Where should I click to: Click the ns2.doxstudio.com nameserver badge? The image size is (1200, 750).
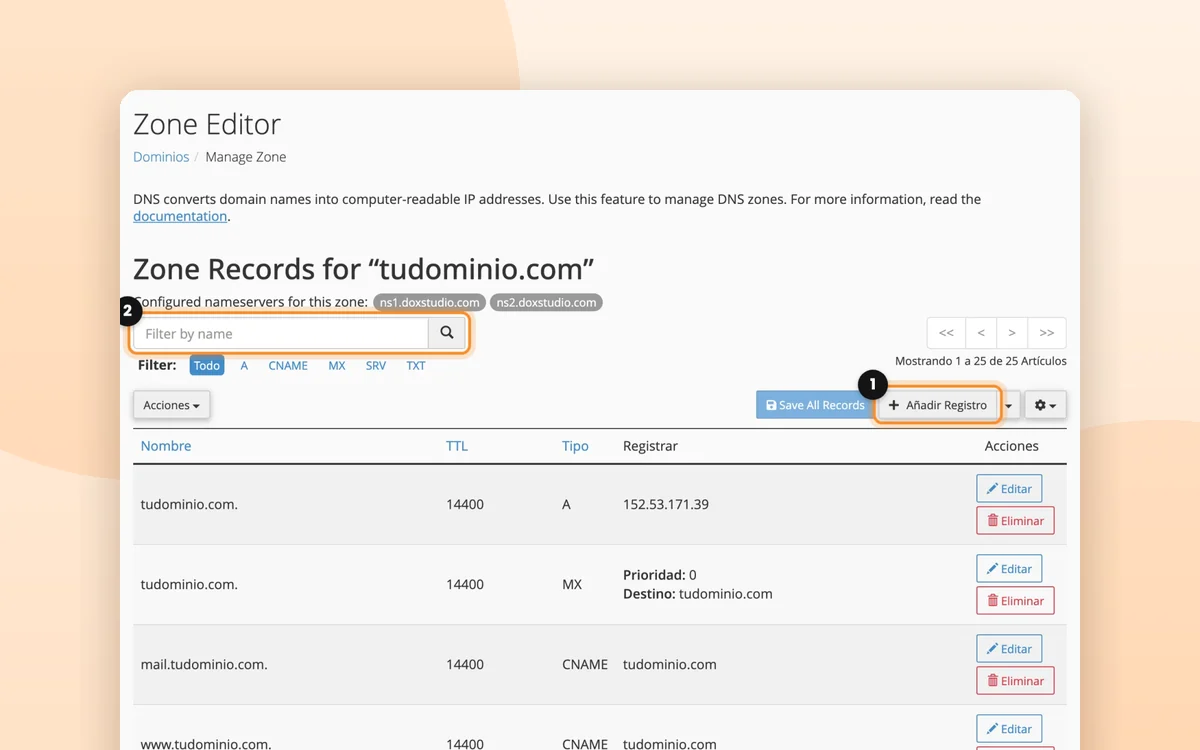pos(546,302)
